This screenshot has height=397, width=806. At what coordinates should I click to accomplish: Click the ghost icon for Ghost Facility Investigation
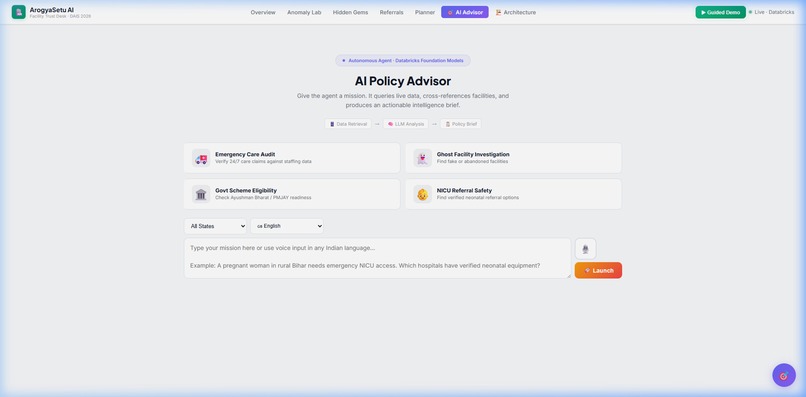coord(423,158)
